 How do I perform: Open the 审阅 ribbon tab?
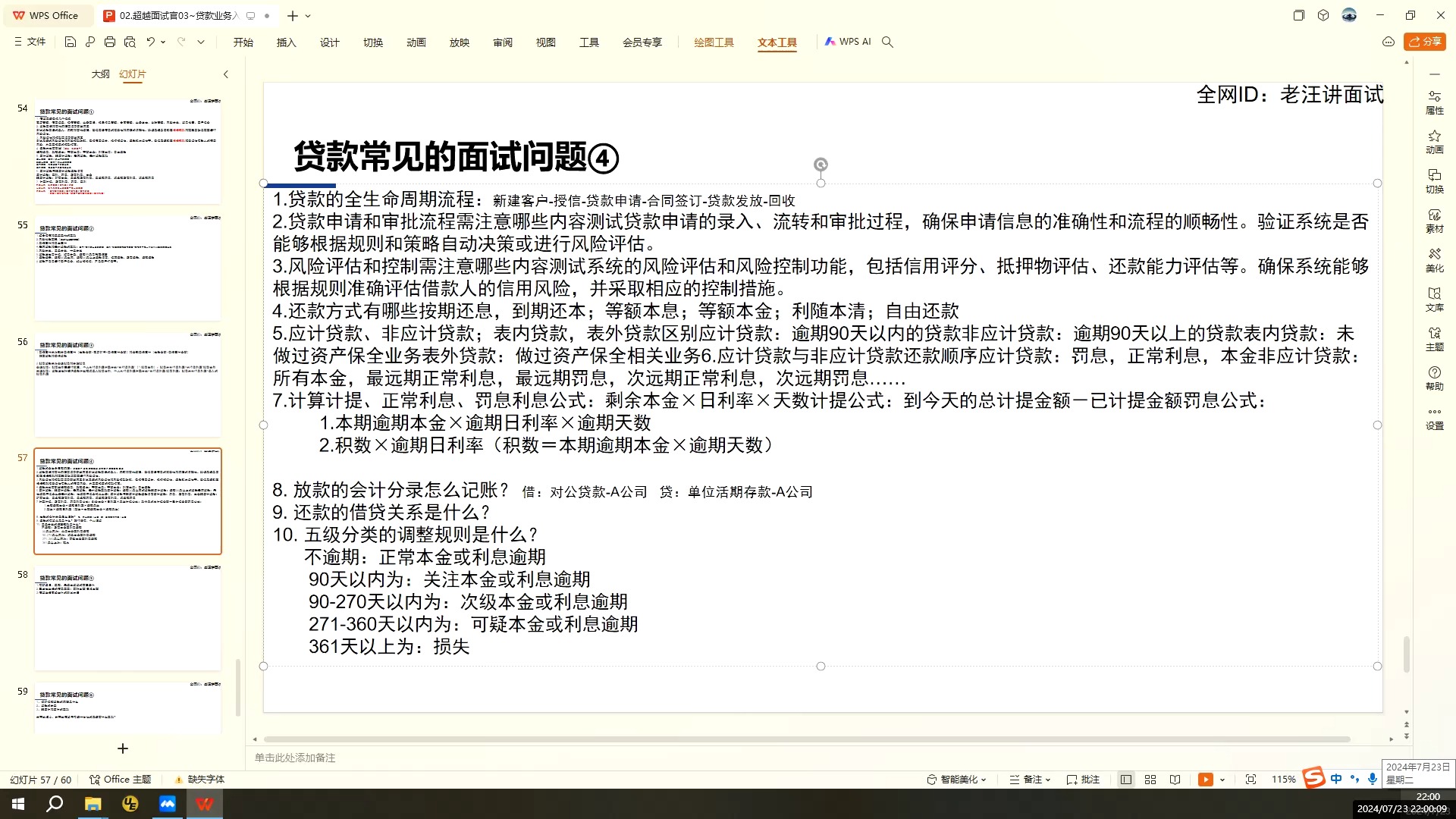(503, 42)
